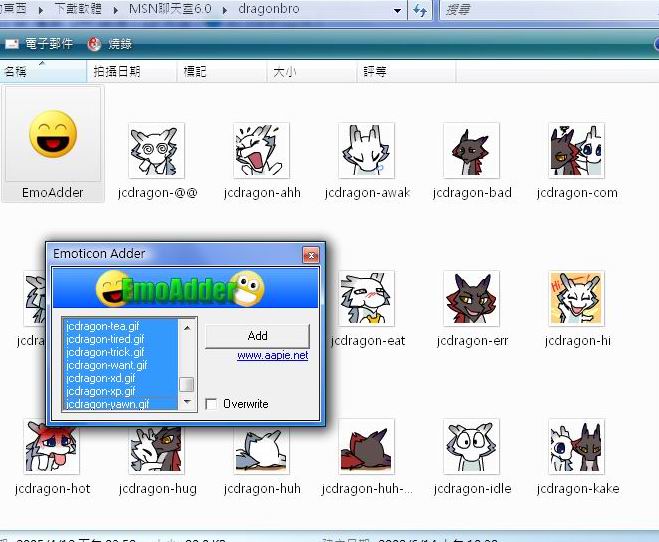Sort files by 拍攝日期 column header
Screen dimensions: 659x542
[x=117, y=72]
